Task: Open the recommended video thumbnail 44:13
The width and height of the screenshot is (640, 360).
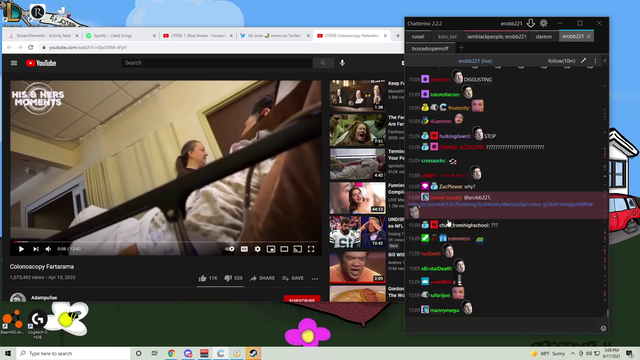Action: (358, 198)
